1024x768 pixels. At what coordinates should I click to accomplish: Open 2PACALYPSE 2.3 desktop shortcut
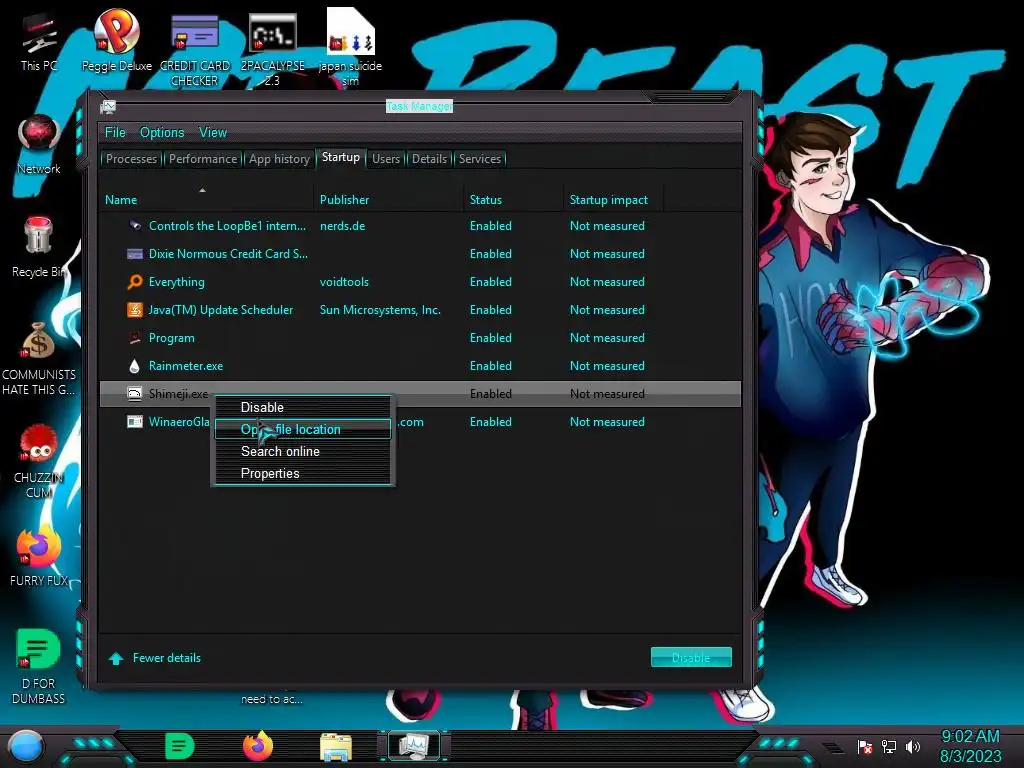click(272, 50)
